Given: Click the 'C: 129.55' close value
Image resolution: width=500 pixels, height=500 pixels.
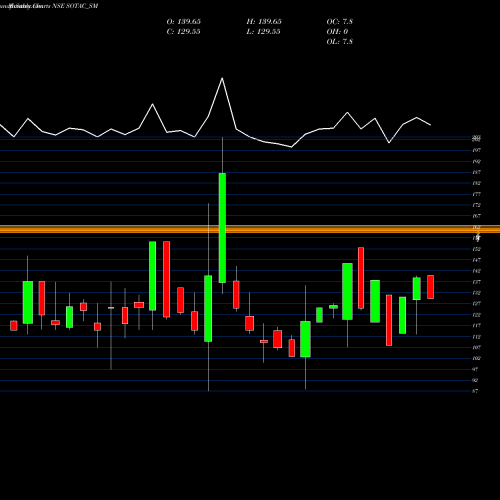Looking at the screenshot, I should [x=184, y=32].
